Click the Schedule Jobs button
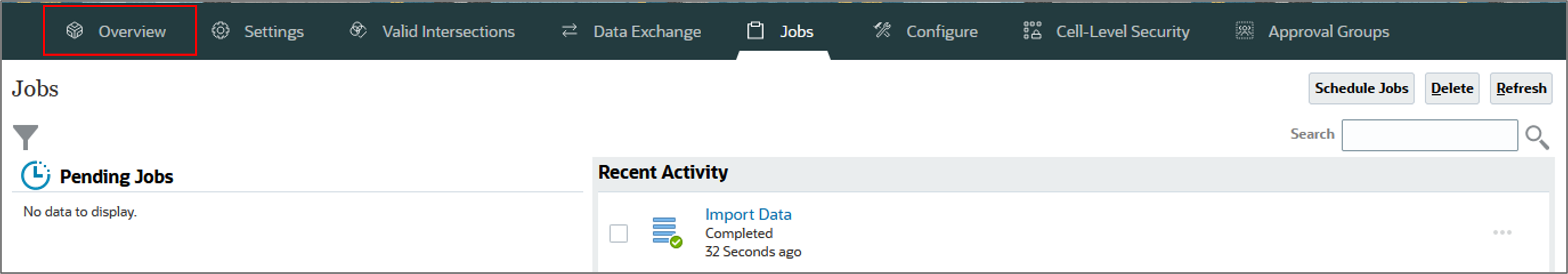 point(1361,88)
